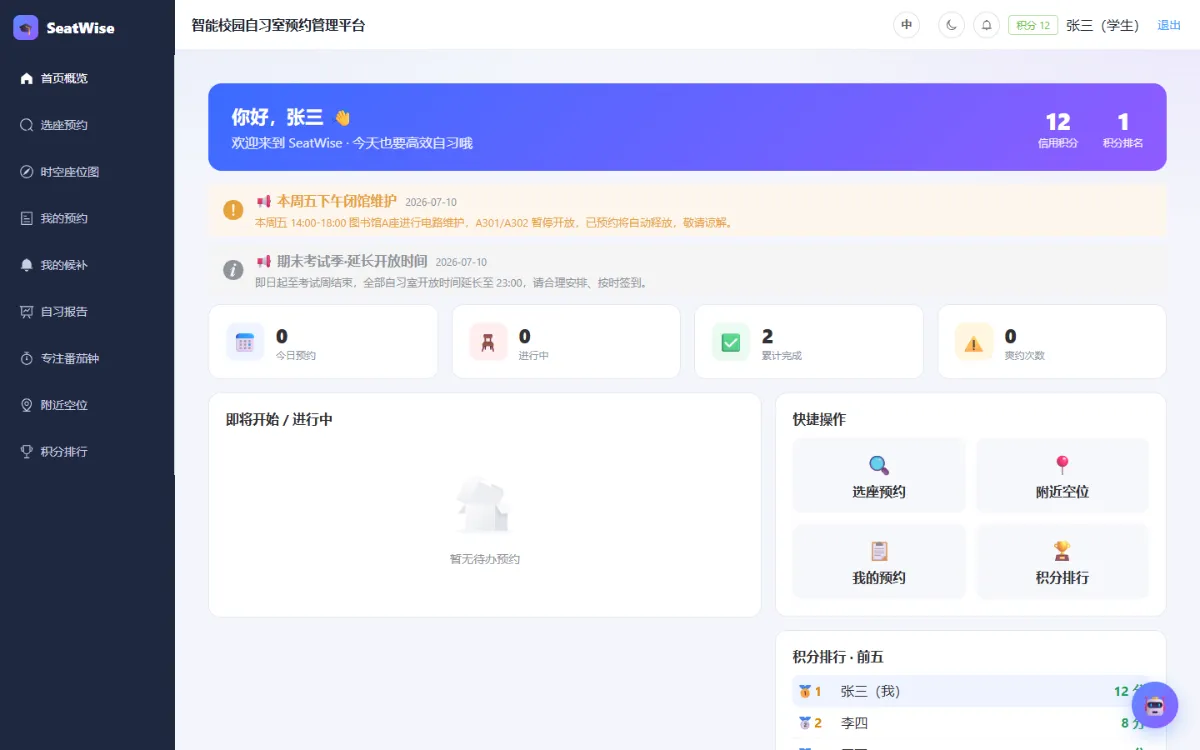Click the calendar icon in the 今日预约 card
The image size is (1200, 750).
click(x=245, y=342)
